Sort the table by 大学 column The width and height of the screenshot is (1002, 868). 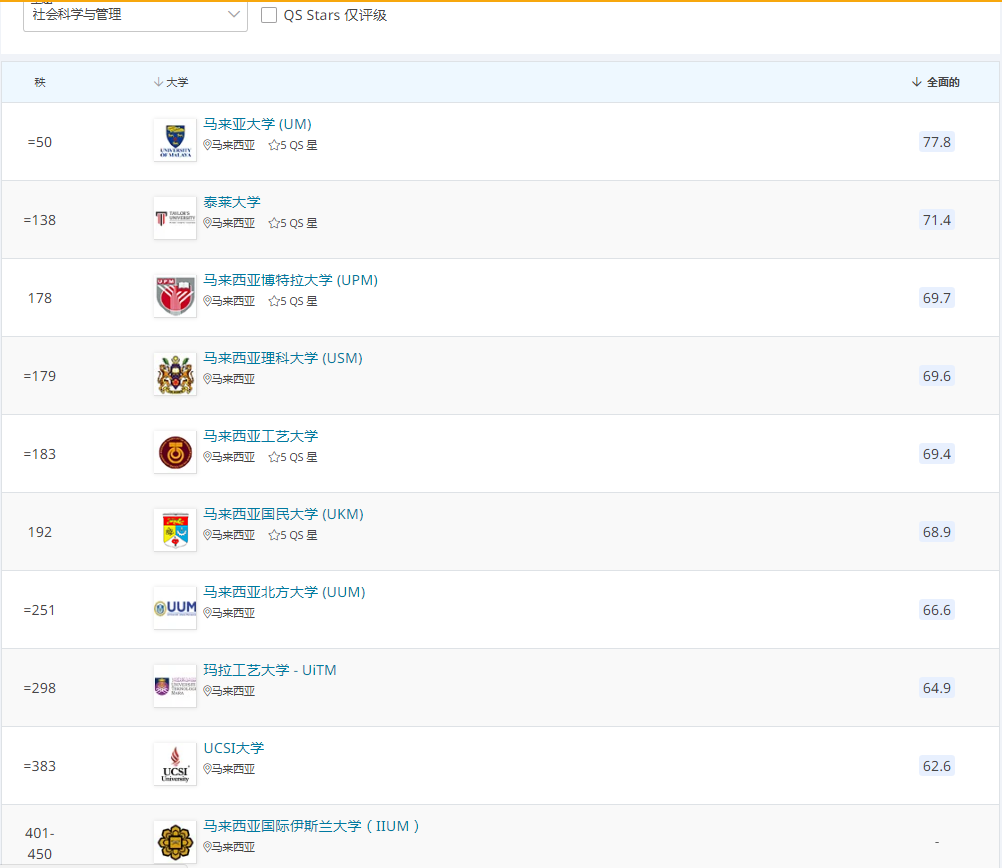171,82
